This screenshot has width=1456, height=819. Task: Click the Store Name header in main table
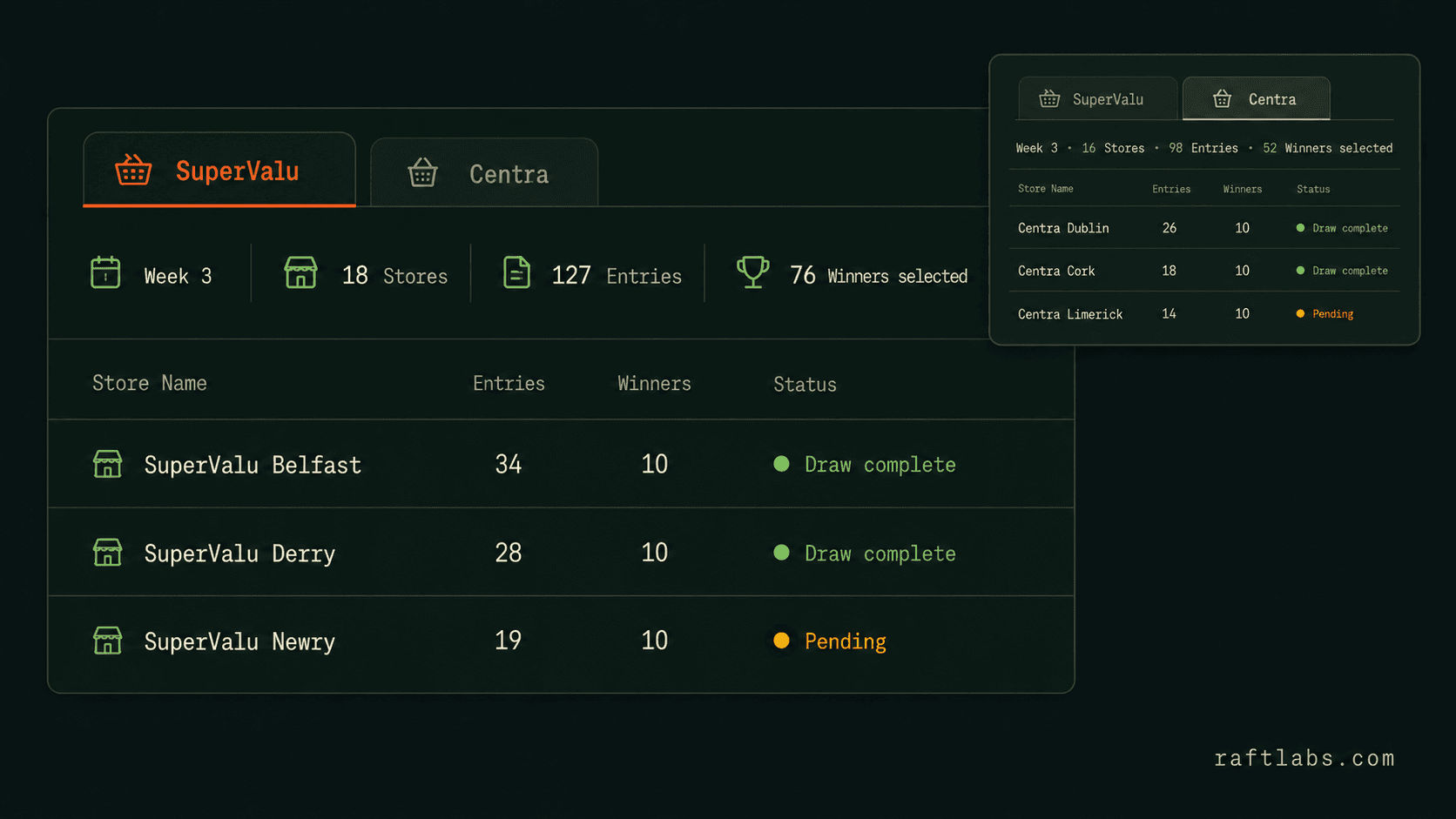[150, 383]
